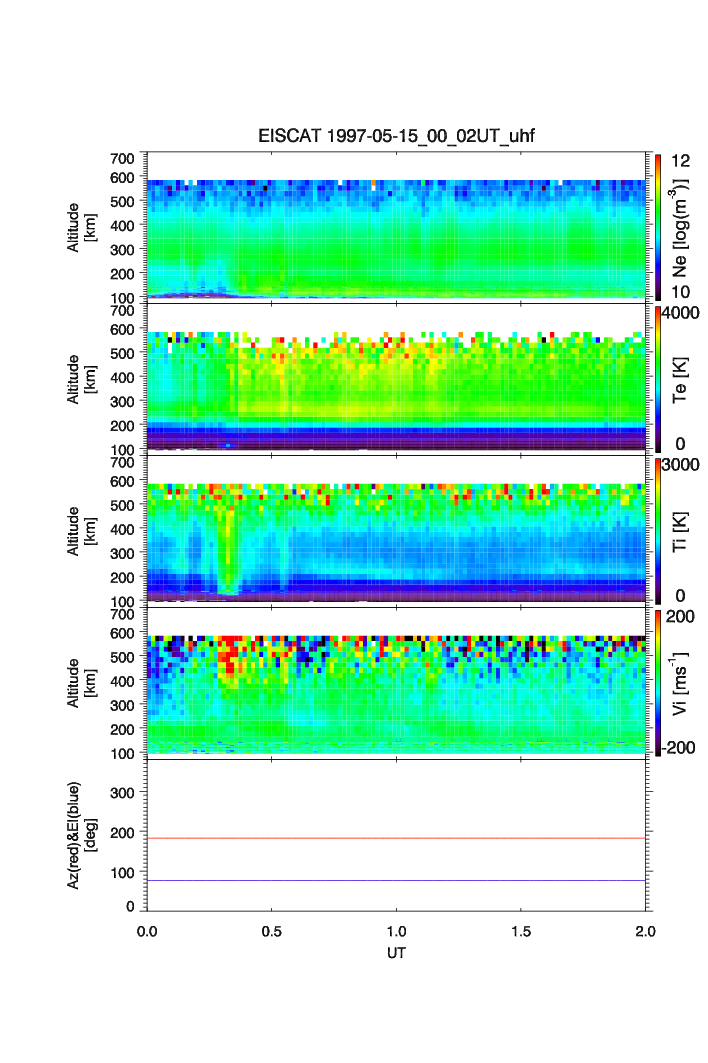Select the Ne [log(m-3)] colorbar label
This screenshot has width=708, height=1063.
point(680,228)
